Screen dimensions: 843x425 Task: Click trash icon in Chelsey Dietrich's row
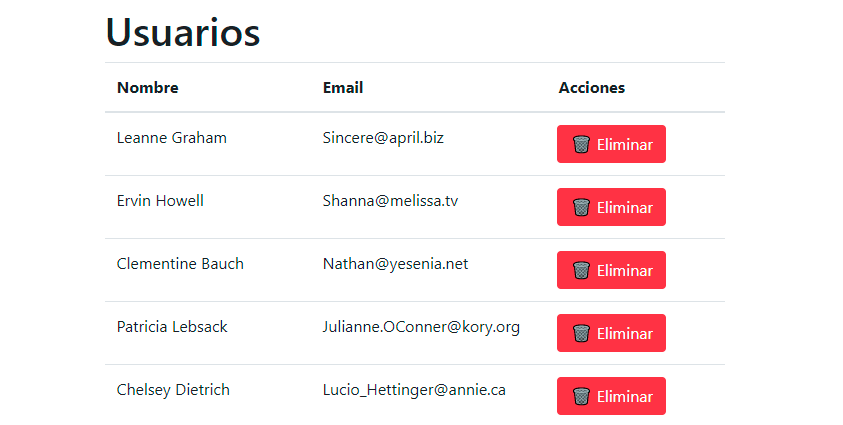pos(581,396)
